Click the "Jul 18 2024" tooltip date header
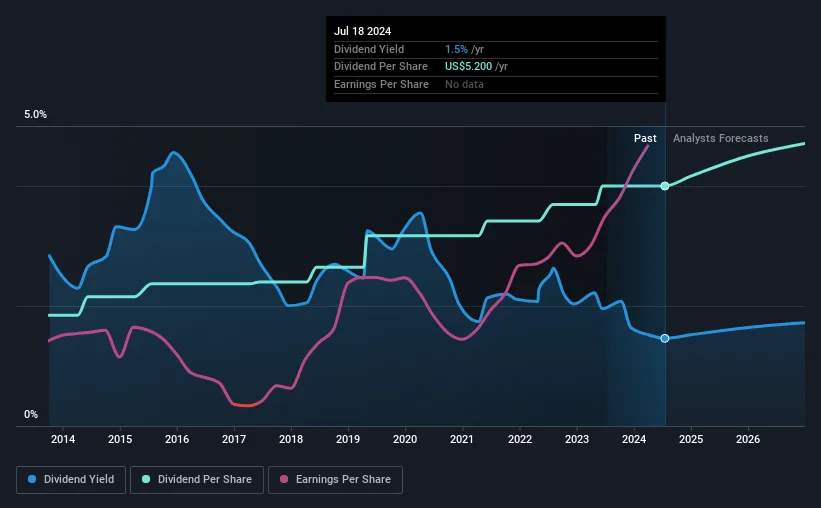The image size is (821, 508). pos(361,30)
